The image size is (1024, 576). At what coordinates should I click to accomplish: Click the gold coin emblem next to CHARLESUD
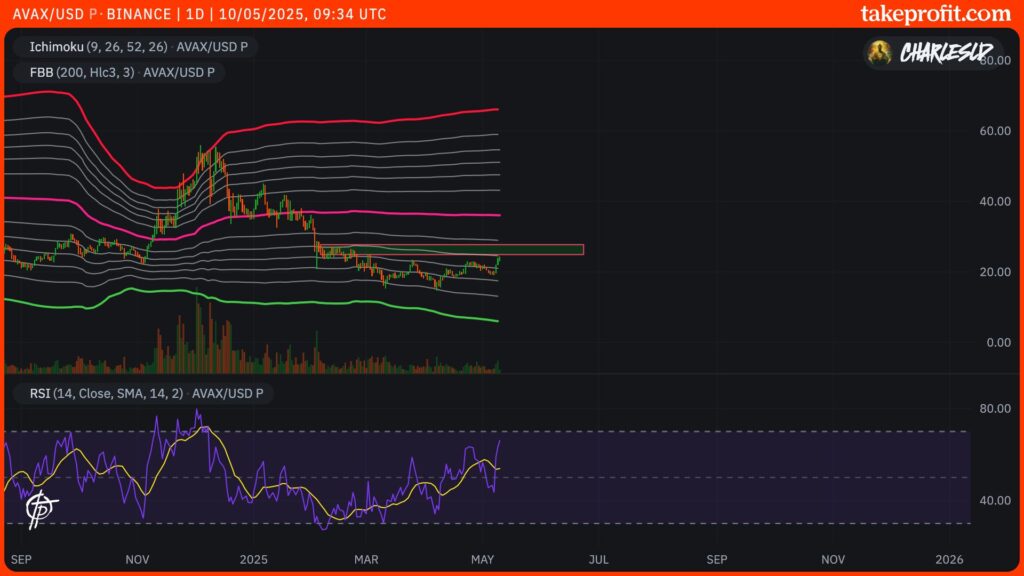[x=880, y=54]
